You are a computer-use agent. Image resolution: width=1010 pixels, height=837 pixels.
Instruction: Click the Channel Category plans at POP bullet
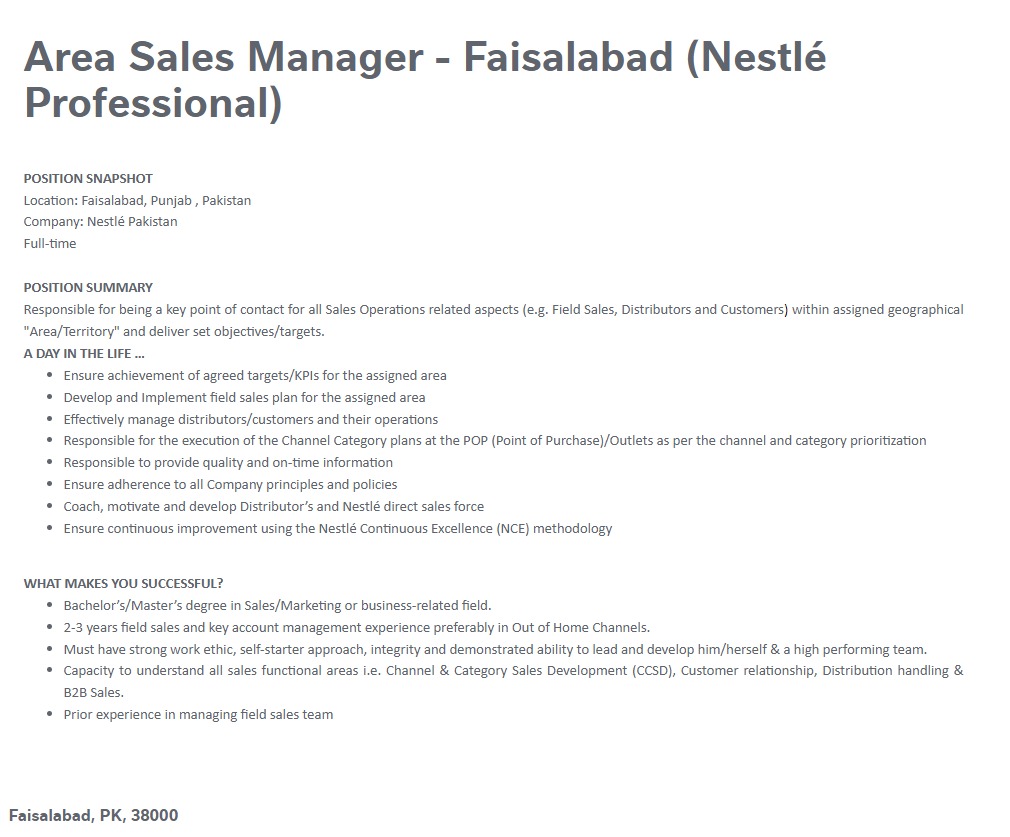click(x=494, y=440)
